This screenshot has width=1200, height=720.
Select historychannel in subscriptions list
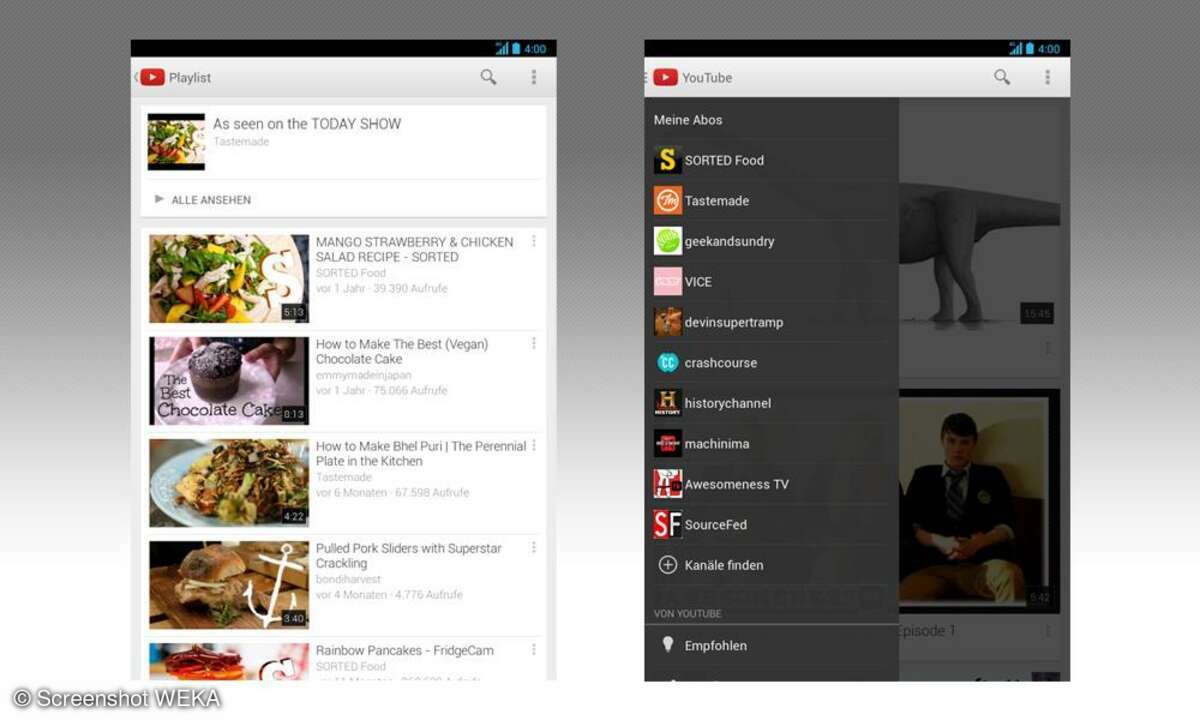[771, 403]
